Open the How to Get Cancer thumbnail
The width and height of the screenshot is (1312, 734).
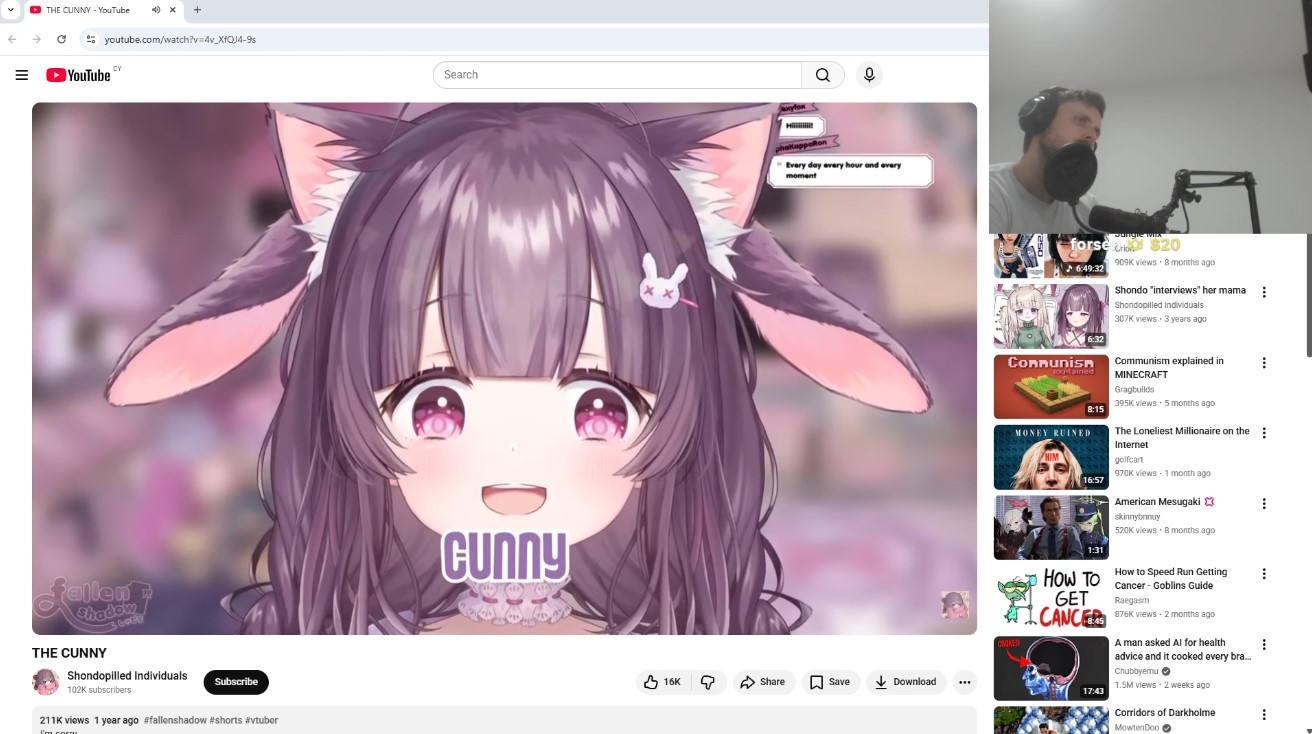[x=1051, y=598]
